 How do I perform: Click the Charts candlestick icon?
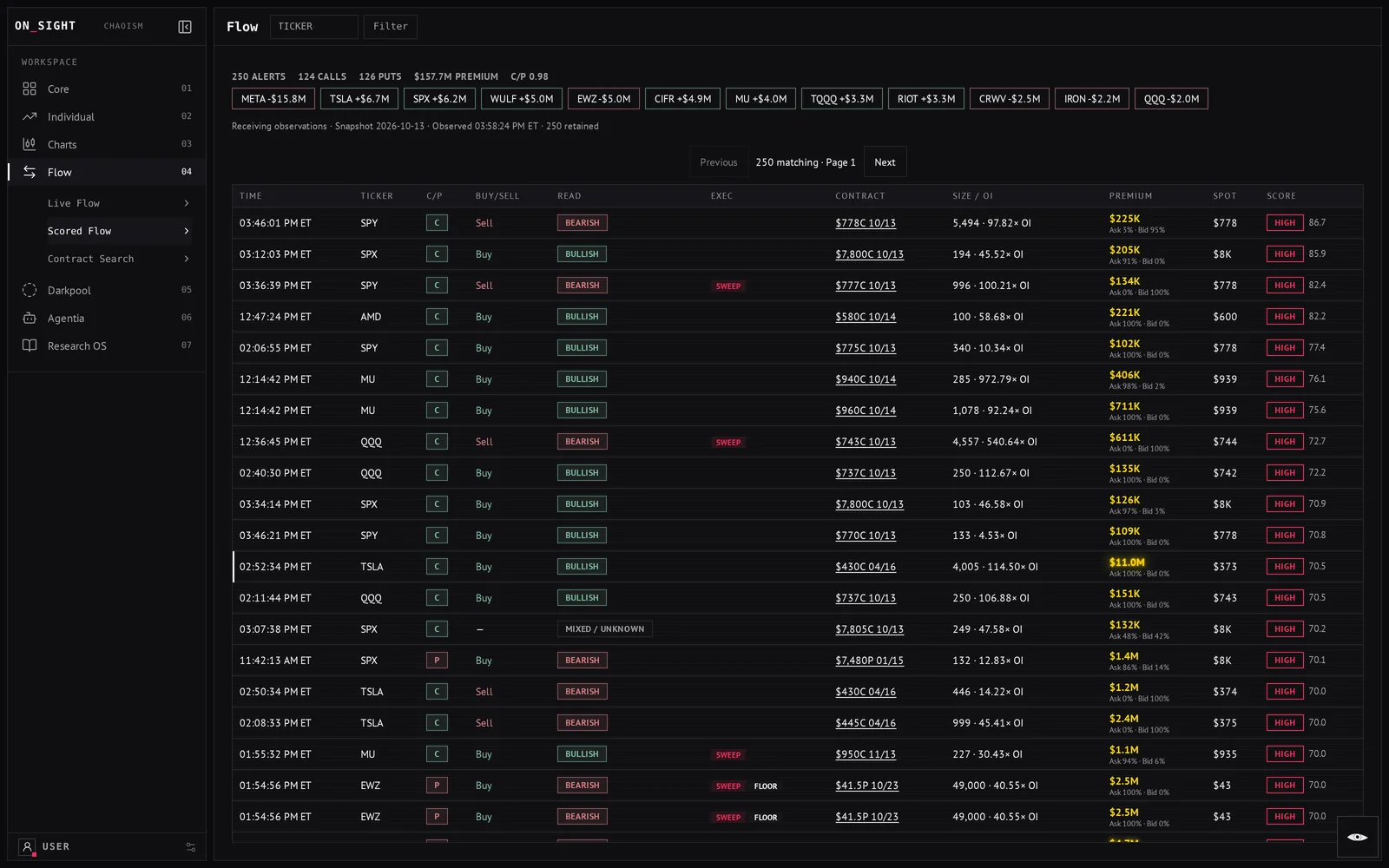click(x=30, y=144)
